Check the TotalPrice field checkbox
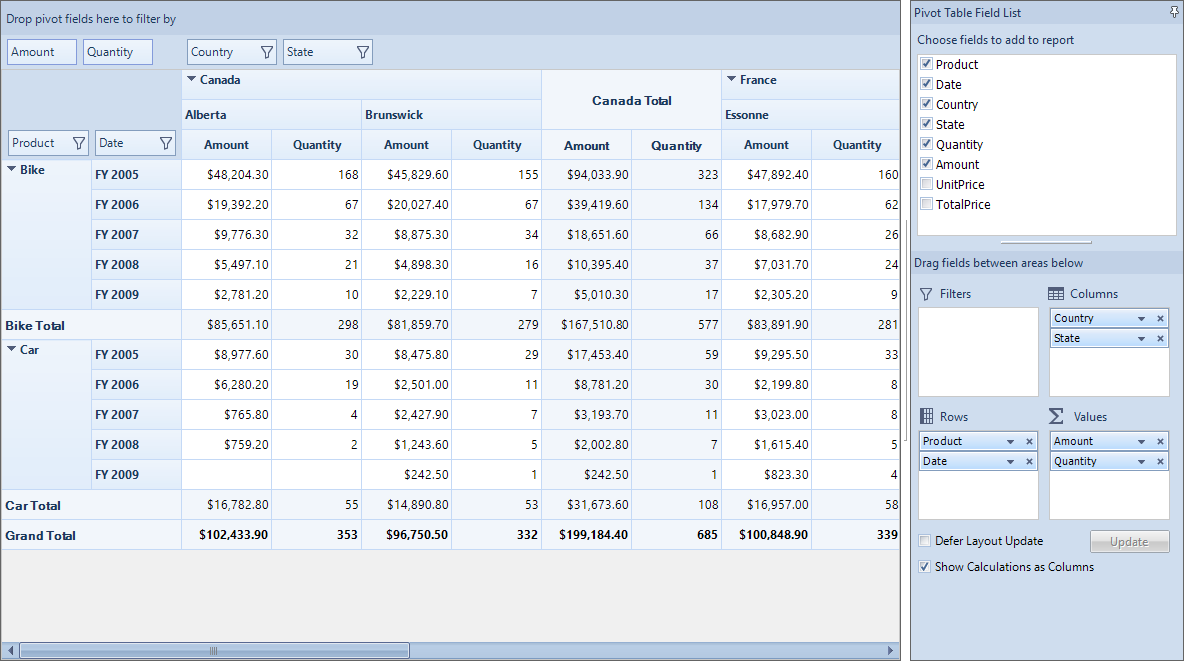The height and width of the screenshot is (661, 1184). pyautogui.click(x=927, y=203)
